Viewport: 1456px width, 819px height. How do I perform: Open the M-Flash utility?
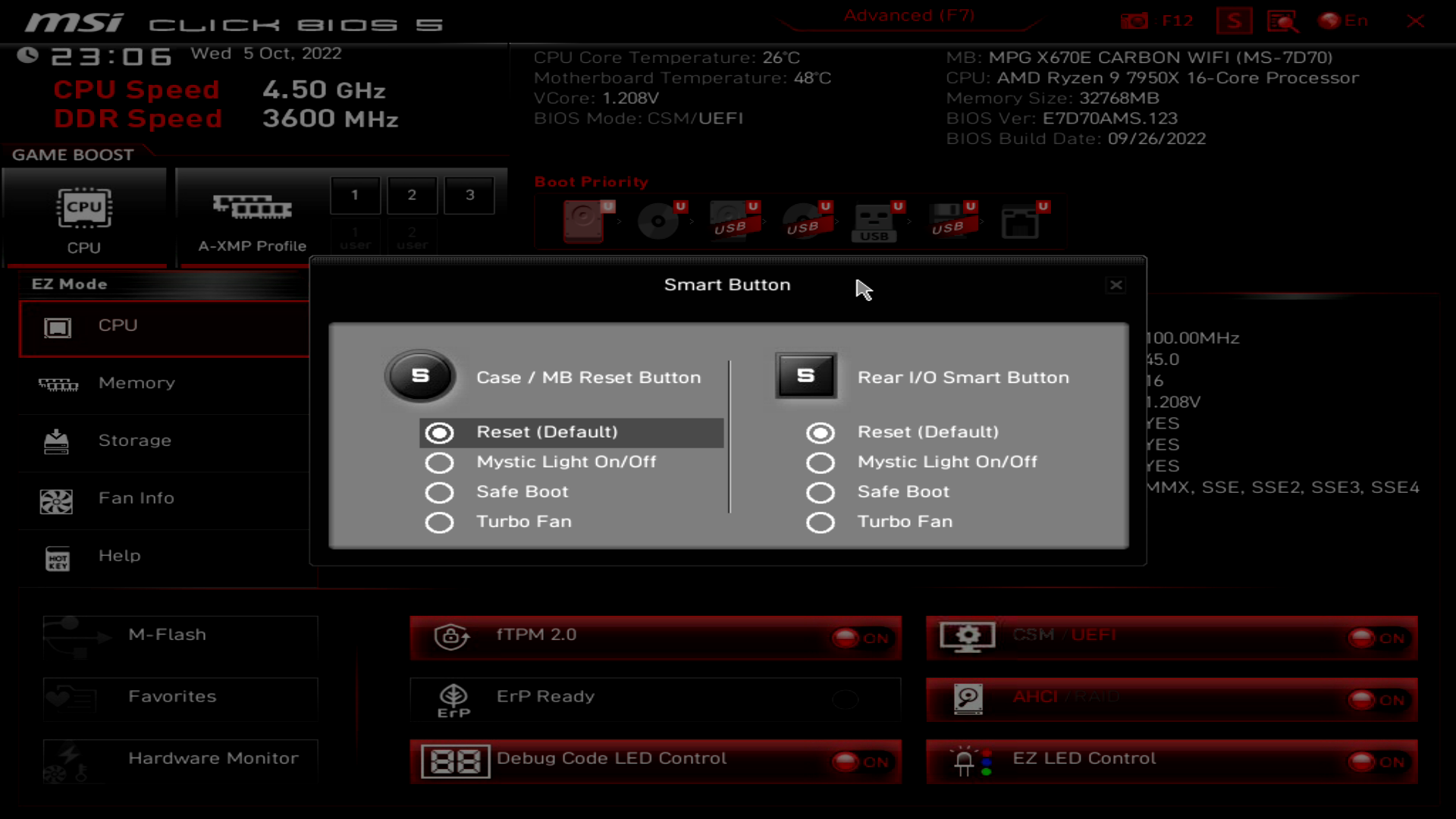167,635
